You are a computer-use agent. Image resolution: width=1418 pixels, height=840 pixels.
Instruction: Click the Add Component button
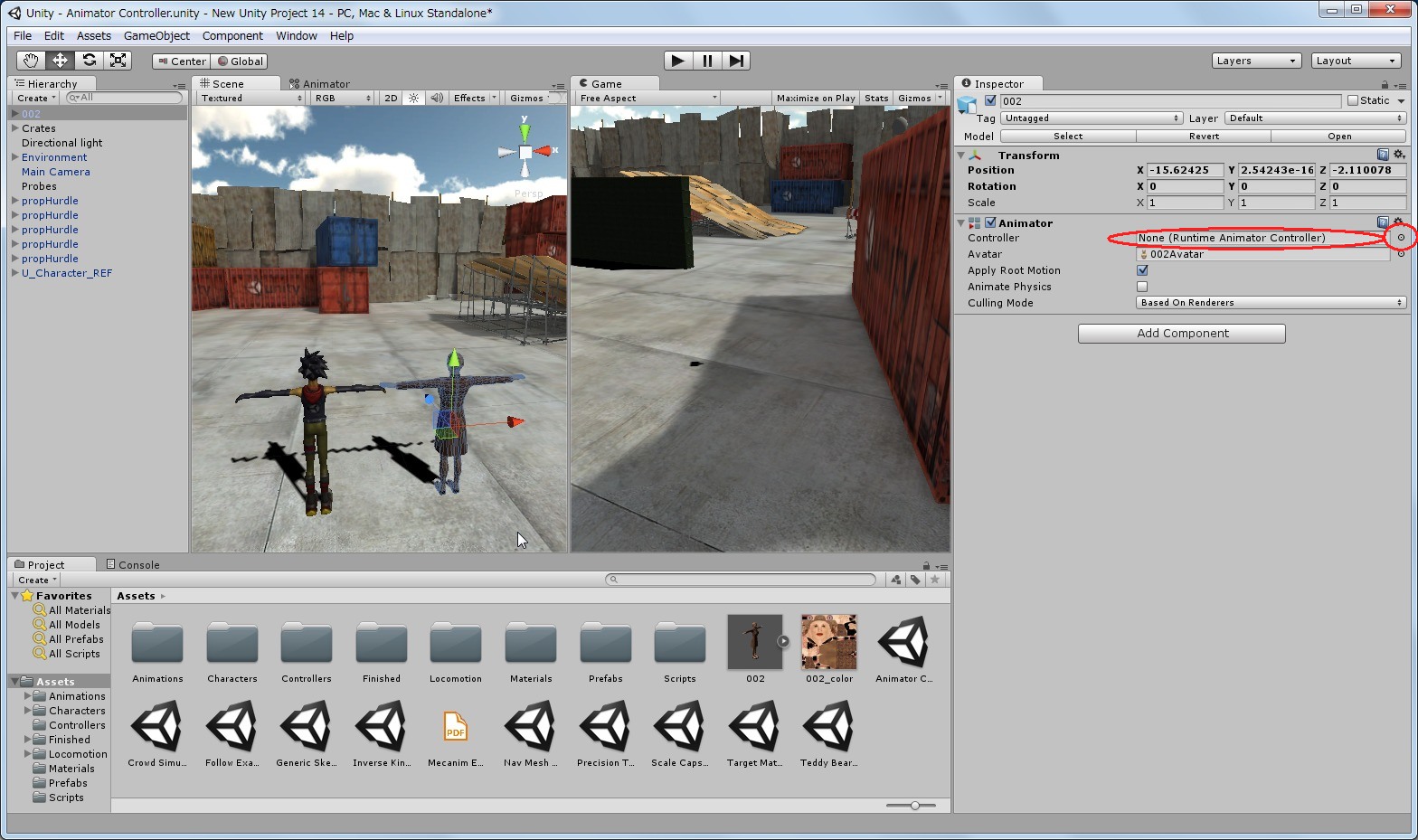tap(1181, 334)
